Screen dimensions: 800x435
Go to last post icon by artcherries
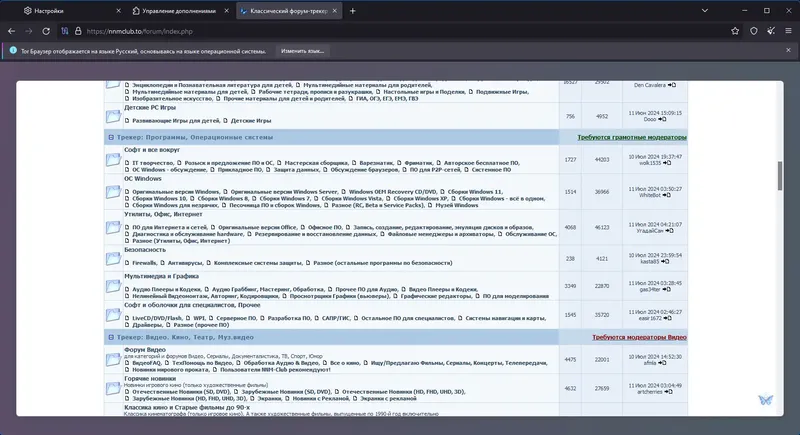coord(668,392)
